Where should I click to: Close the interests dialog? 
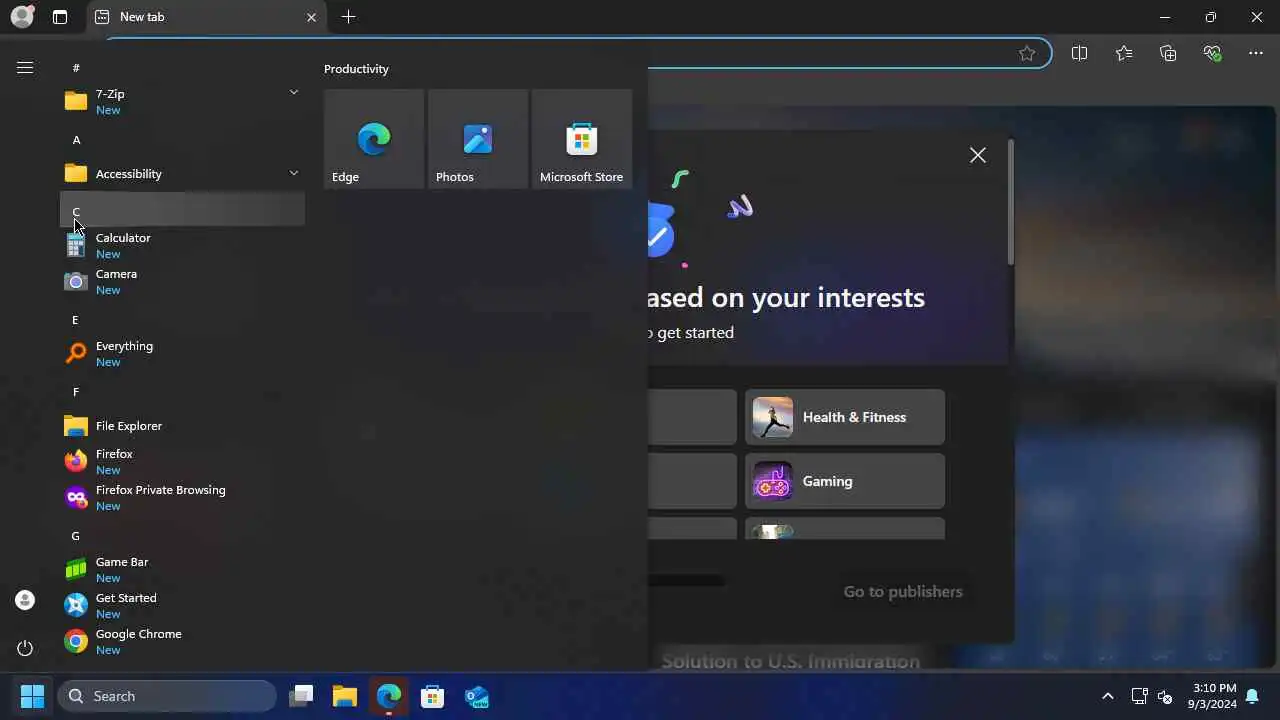[x=978, y=155]
